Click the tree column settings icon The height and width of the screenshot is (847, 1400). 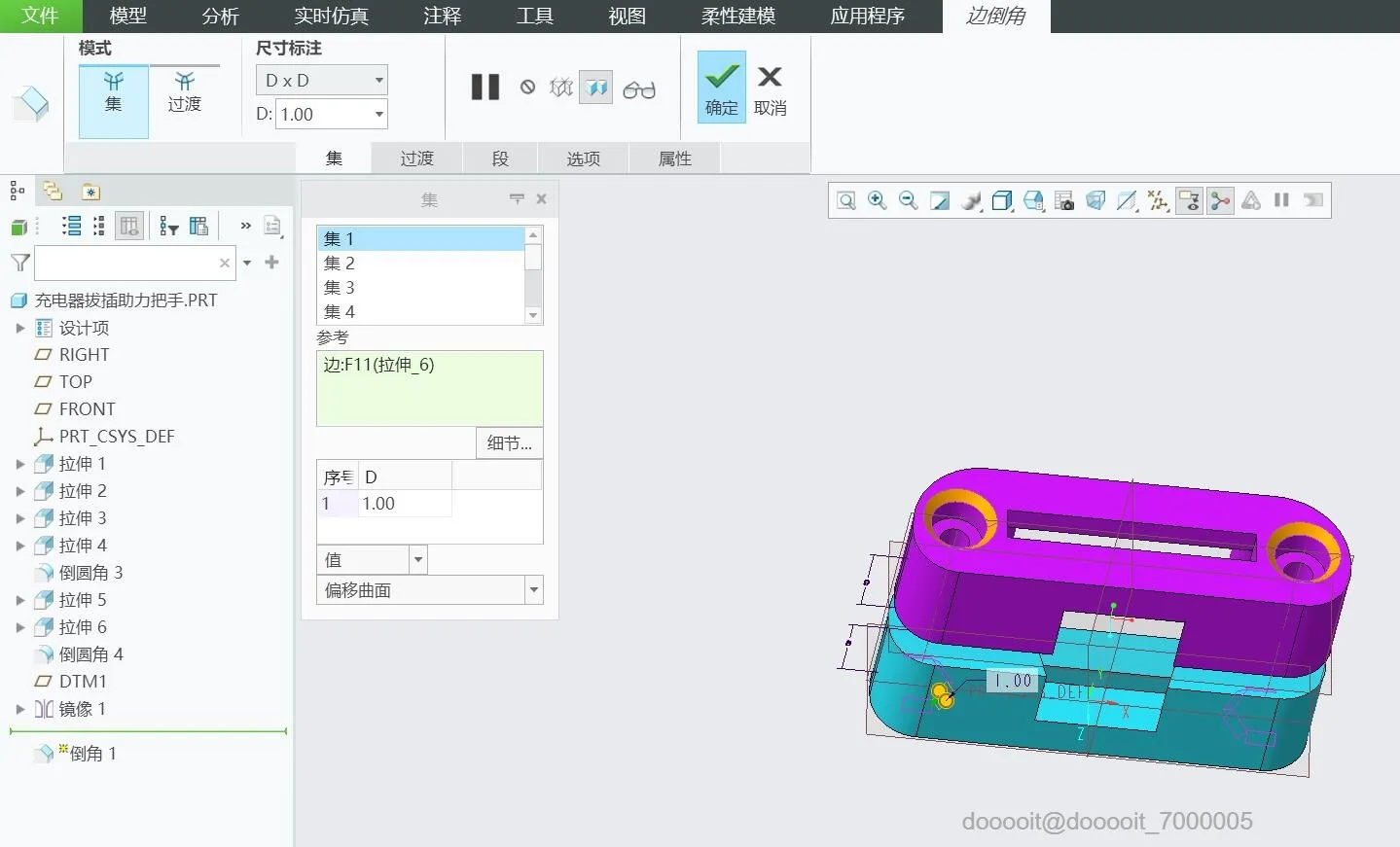(198, 227)
